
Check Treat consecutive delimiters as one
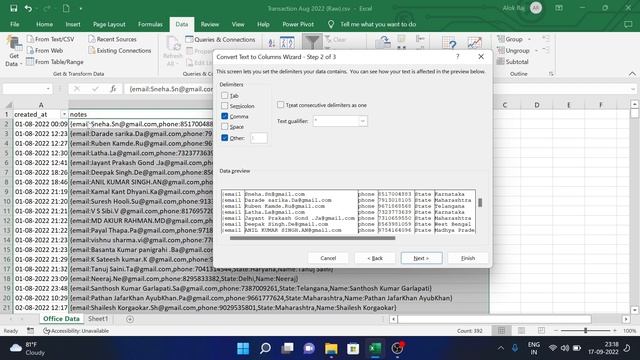(280, 105)
